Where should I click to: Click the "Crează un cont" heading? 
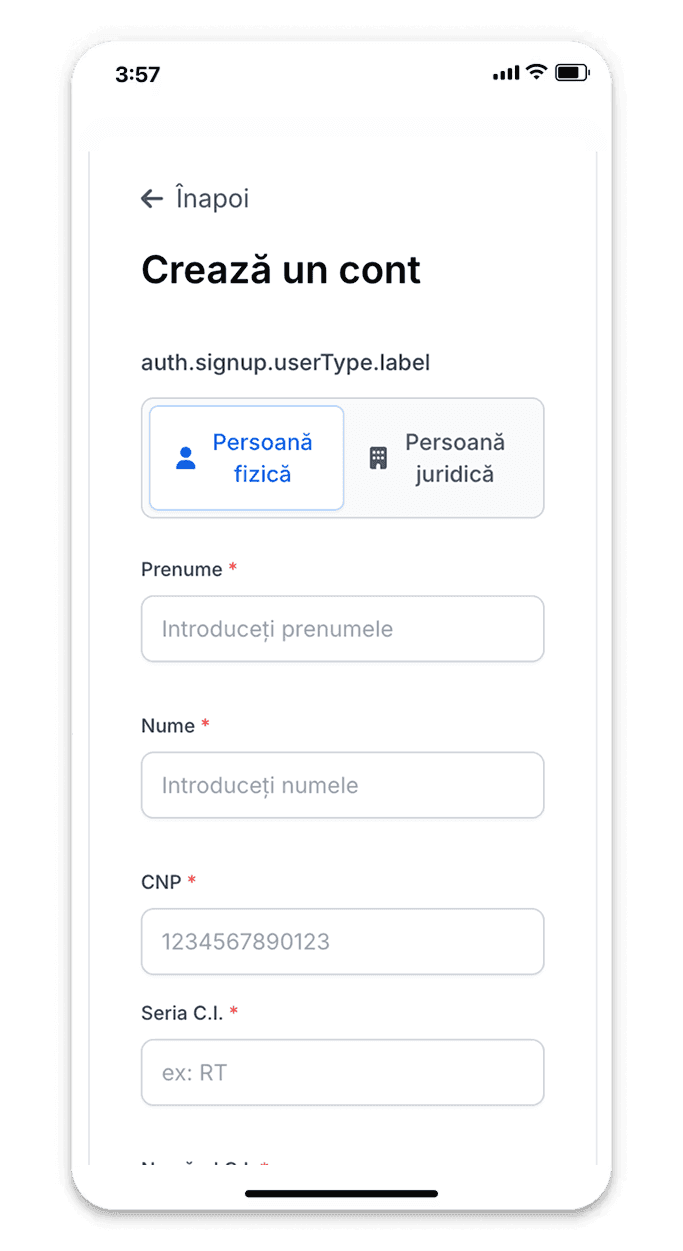[281, 270]
